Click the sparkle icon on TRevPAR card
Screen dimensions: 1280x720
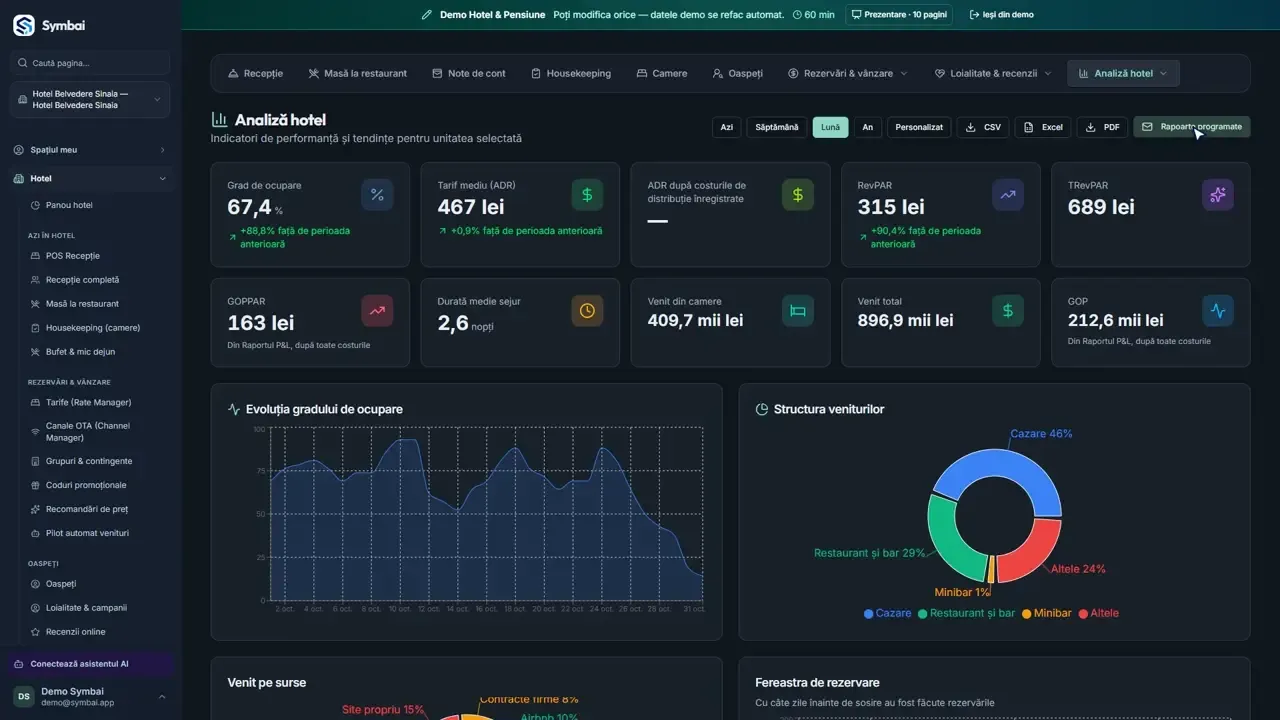coord(1218,195)
